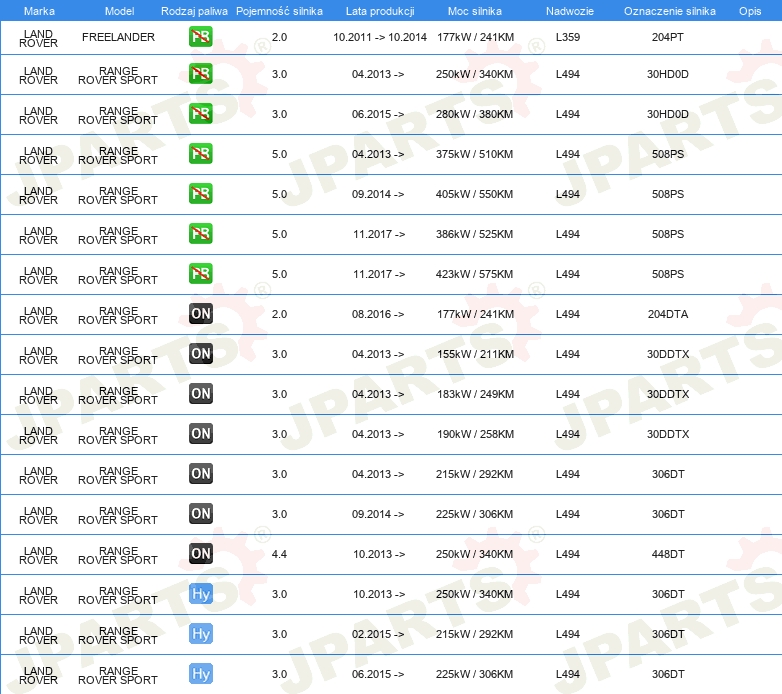Select the Marka column header
782x694 pixels.
pos(39,11)
